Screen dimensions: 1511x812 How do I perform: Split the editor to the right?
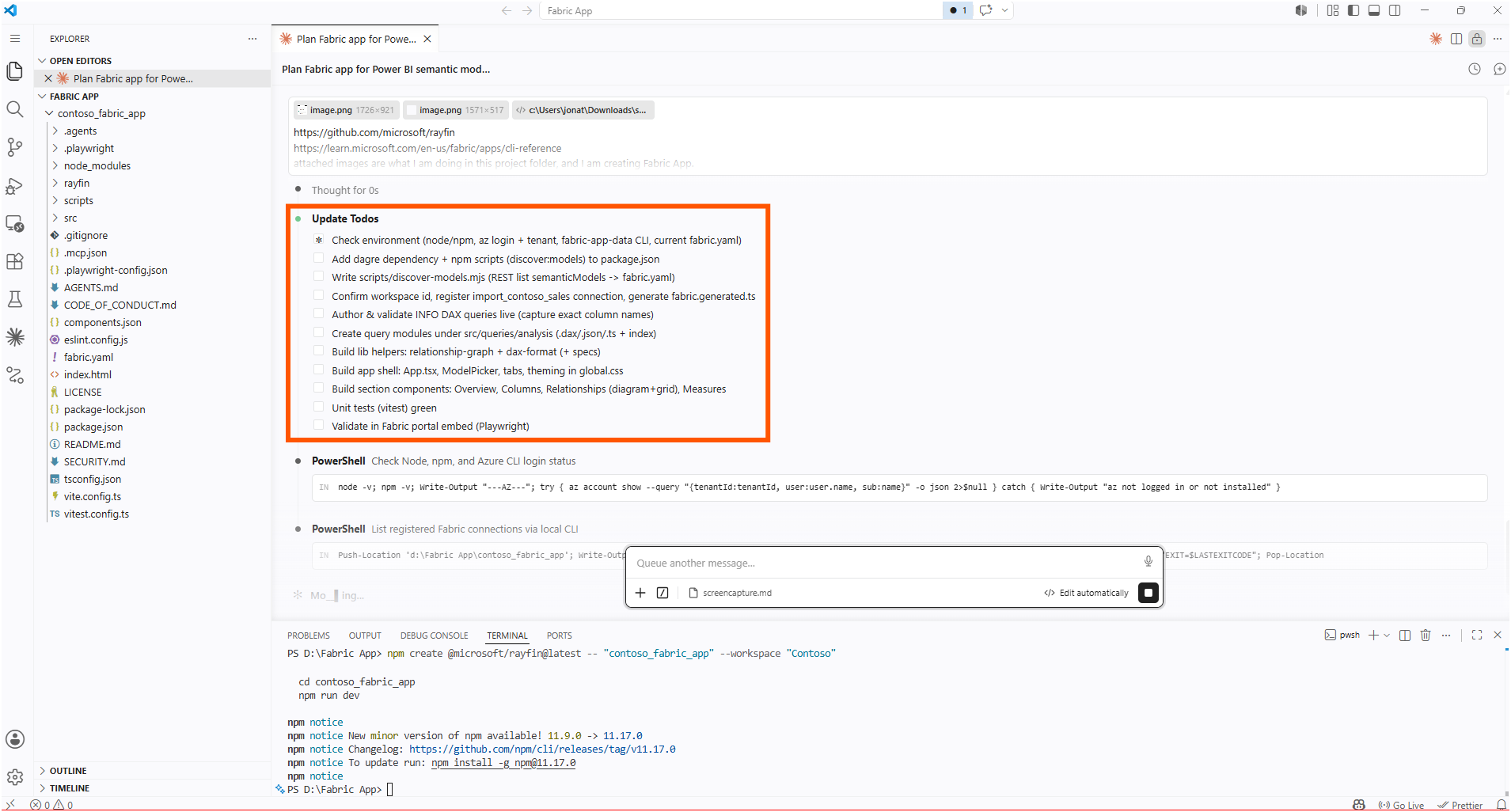(1456, 39)
